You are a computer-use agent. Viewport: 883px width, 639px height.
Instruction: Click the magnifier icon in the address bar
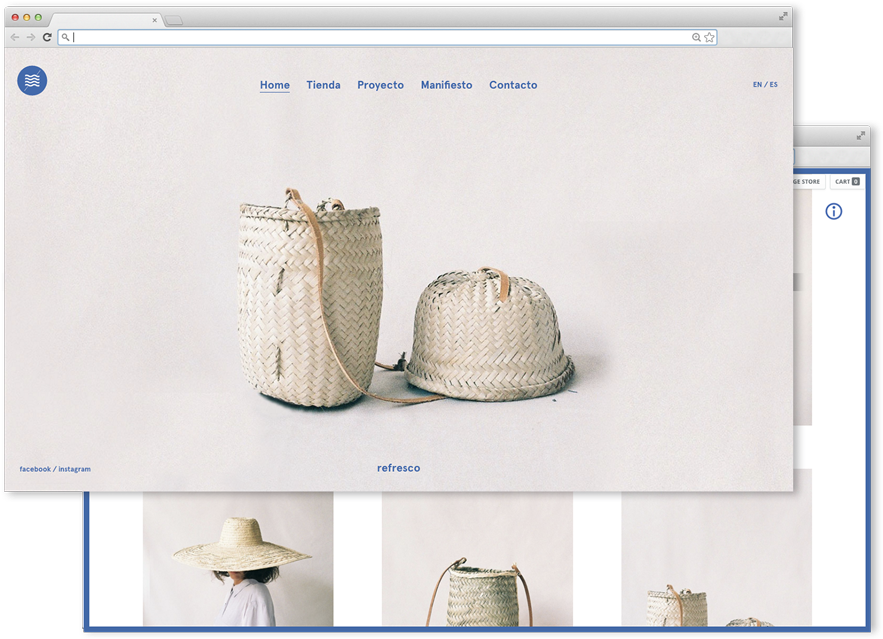[66, 37]
